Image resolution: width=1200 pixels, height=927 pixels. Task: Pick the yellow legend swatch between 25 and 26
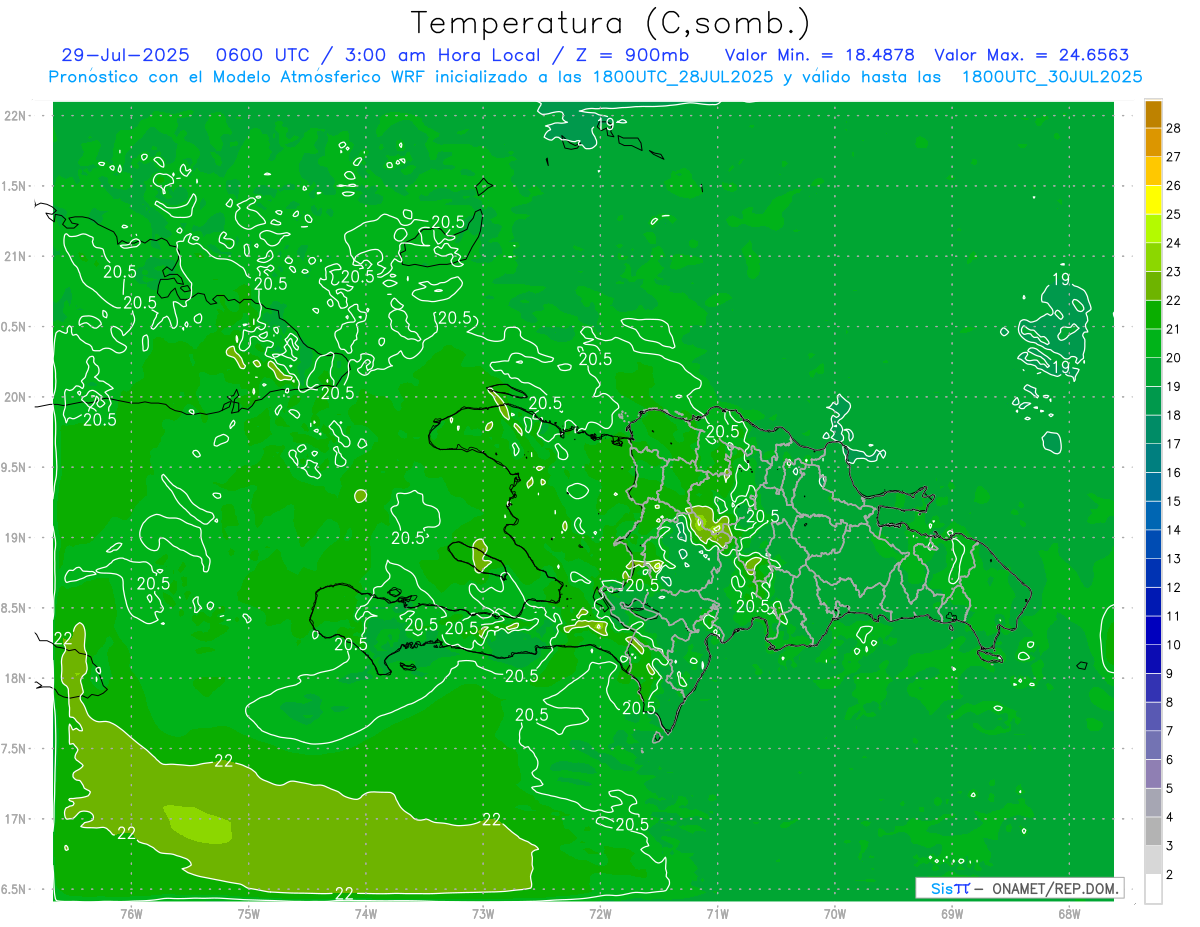click(1153, 199)
